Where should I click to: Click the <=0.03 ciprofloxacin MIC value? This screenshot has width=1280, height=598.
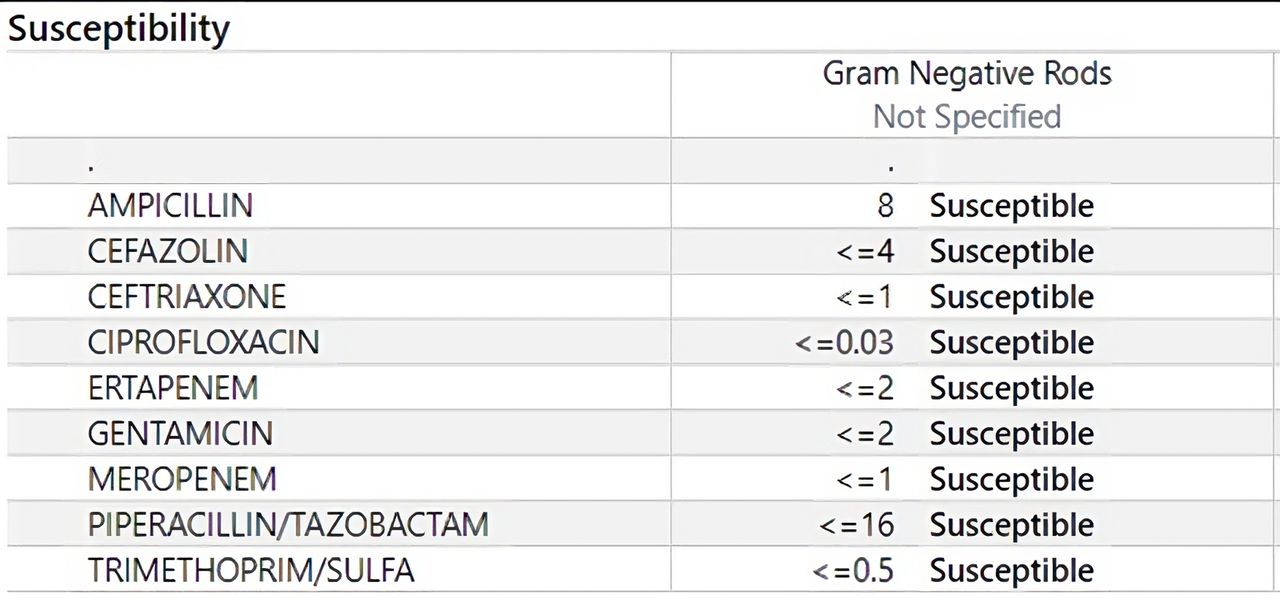click(x=845, y=342)
